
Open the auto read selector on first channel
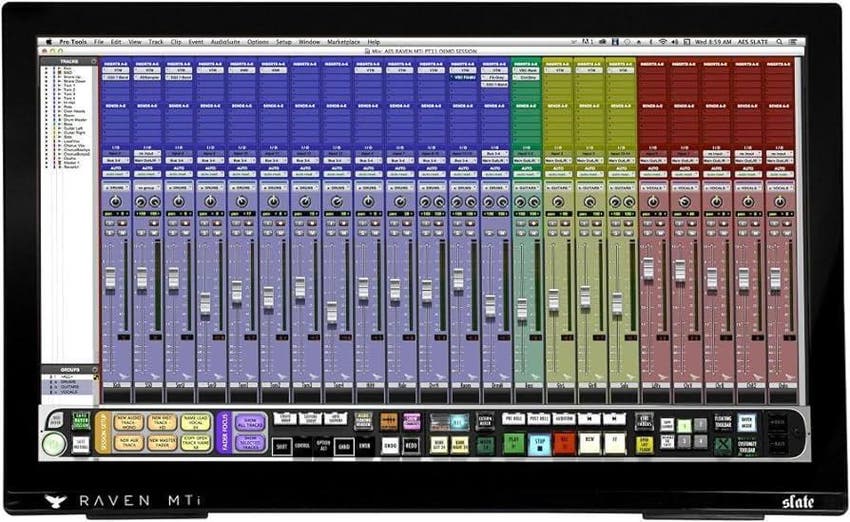(116, 174)
